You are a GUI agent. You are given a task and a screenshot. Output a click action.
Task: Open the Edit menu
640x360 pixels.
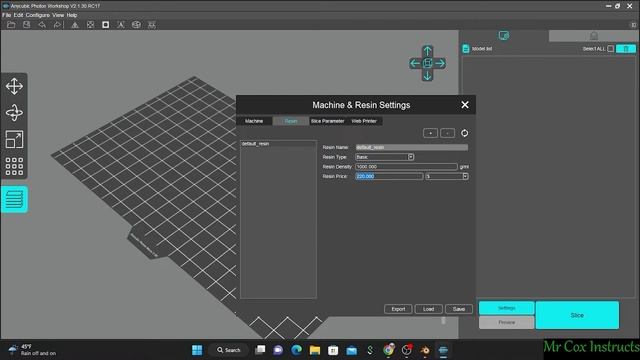18,15
